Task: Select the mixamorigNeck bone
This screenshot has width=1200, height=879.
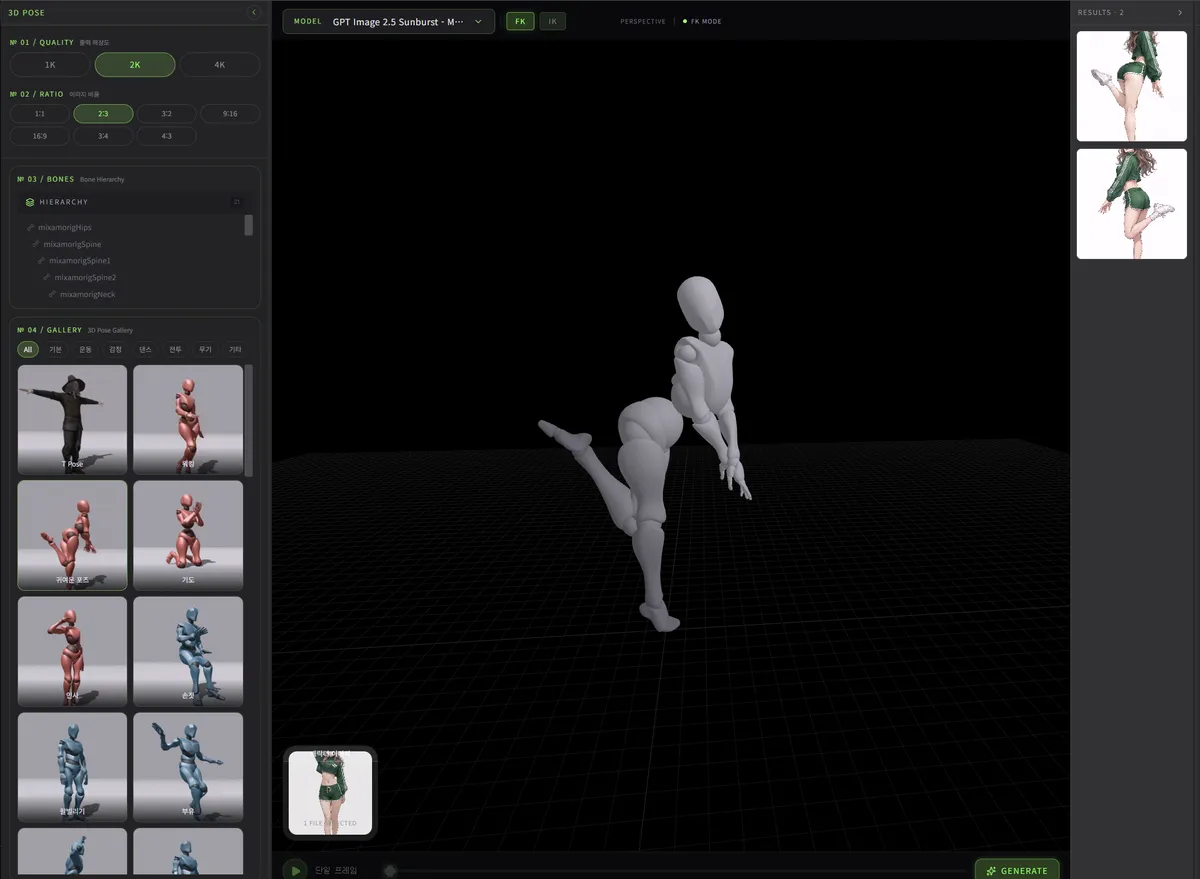Action: point(88,294)
